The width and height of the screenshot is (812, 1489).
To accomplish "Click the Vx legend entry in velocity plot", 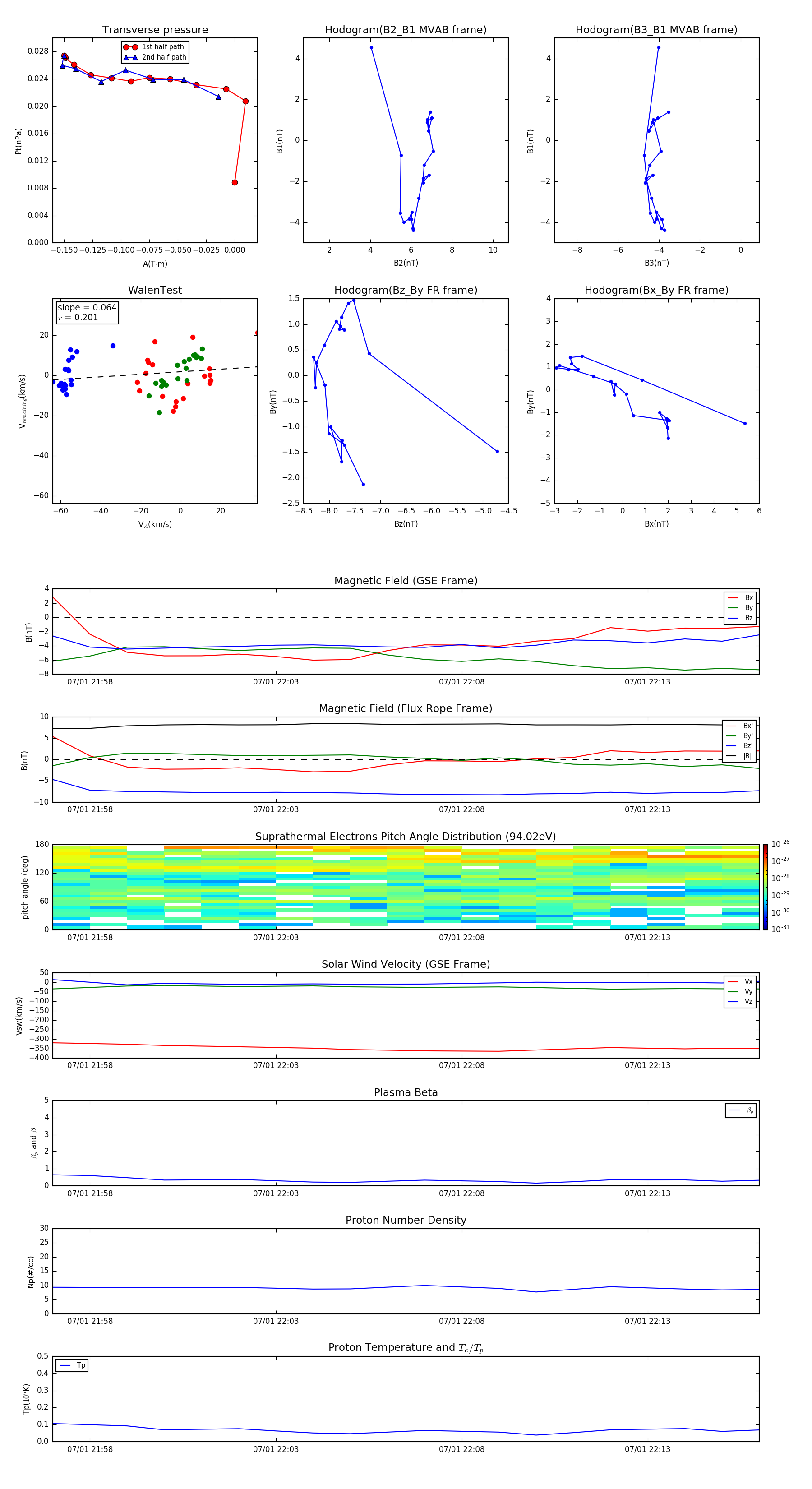I will (740, 981).
